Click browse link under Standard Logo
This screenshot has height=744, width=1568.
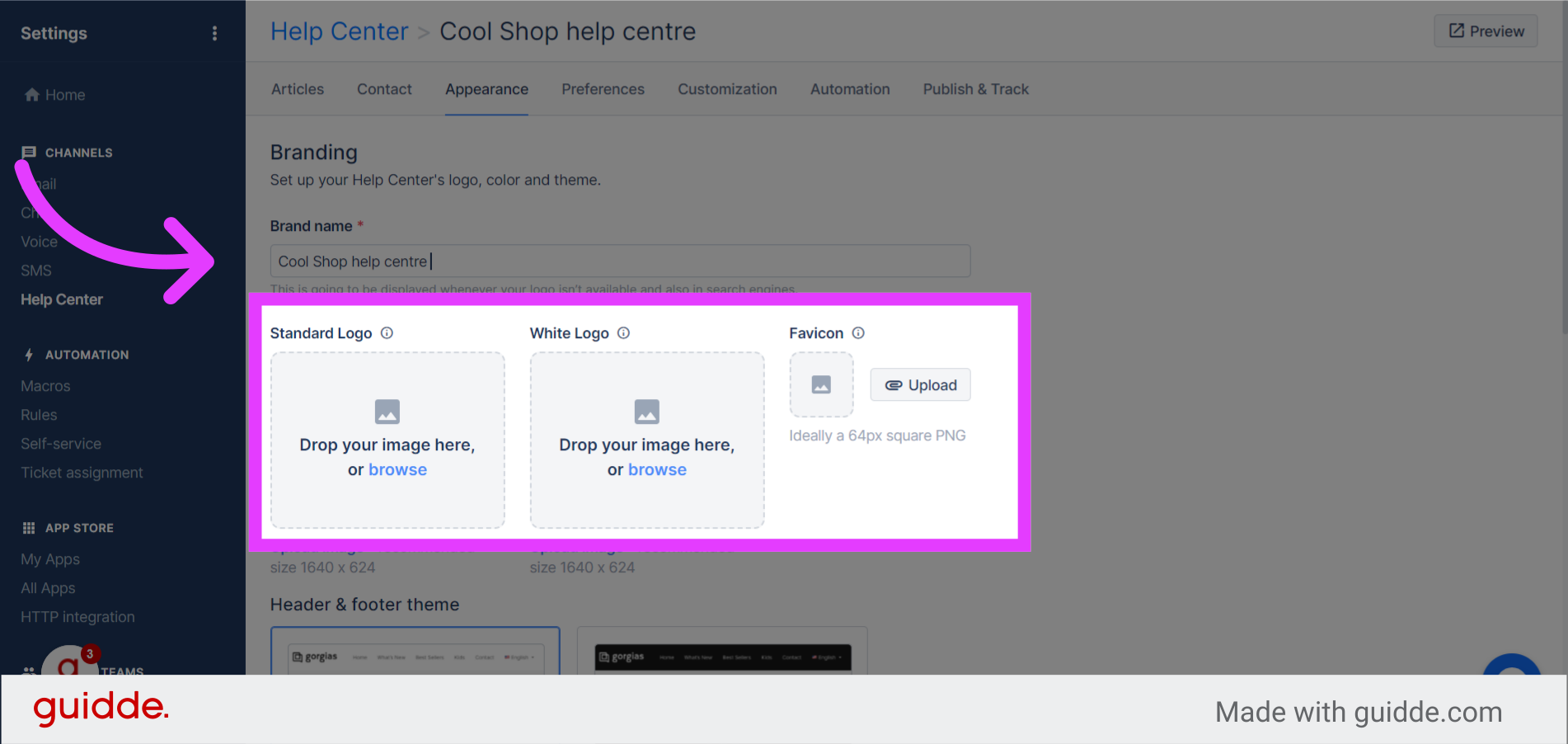click(x=397, y=469)
